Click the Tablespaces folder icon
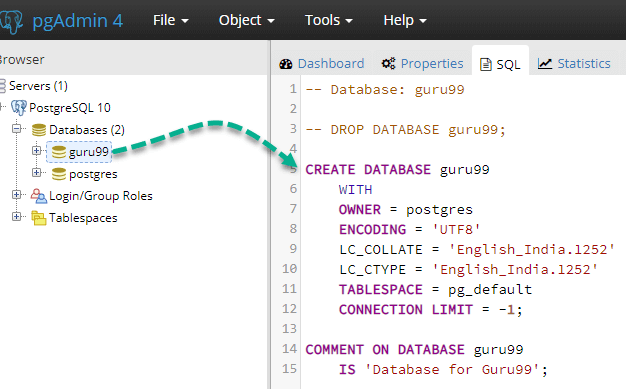The height and width of the screenshot is (389, 626). tap(39, 218)
